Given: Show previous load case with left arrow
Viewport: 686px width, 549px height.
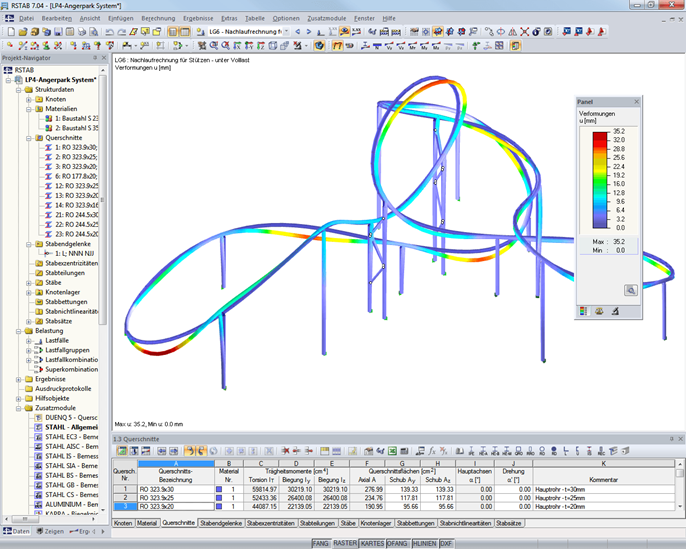Looking at the screenshot, I should pos(298,31).
